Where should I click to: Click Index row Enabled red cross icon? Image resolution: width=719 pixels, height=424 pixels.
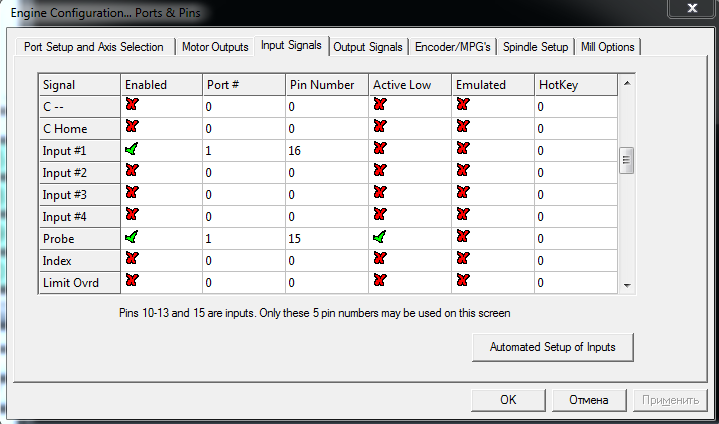click(131, 260)
